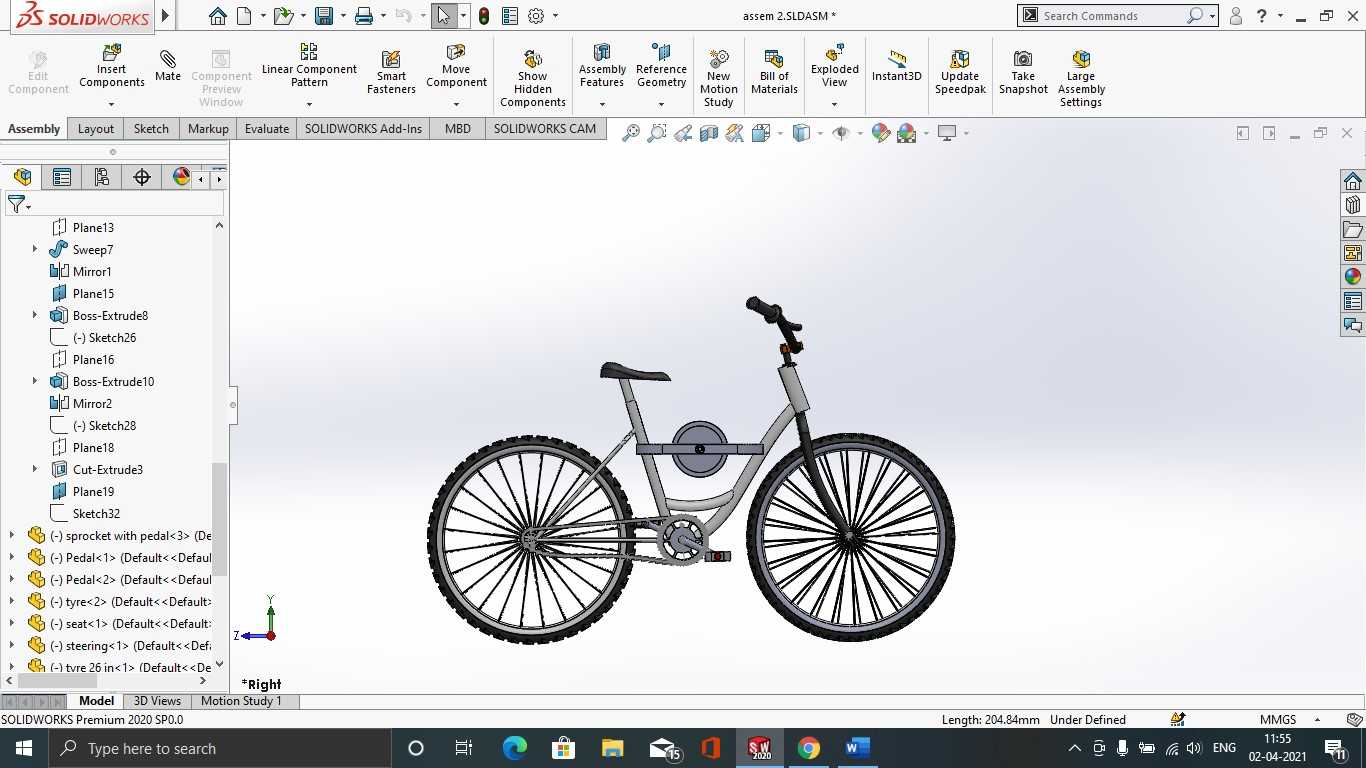The image size is (1366, 768).
Task: Activate the Move Component tool
Action: [x=456, y=66]
